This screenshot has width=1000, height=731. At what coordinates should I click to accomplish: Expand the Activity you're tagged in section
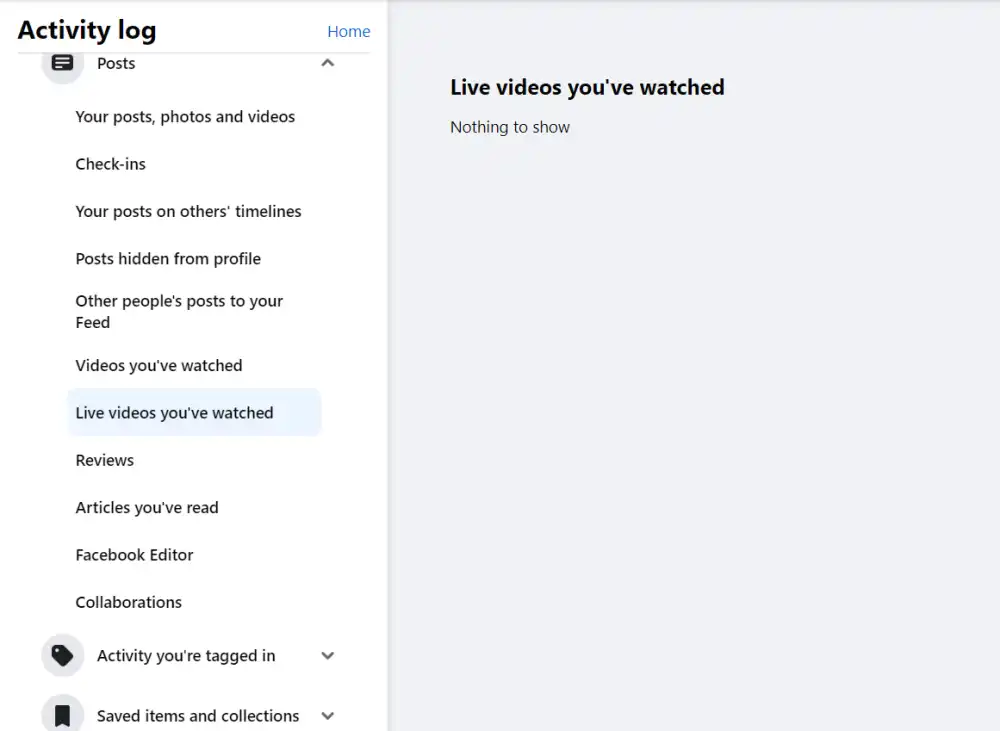[x=327, y=655]
